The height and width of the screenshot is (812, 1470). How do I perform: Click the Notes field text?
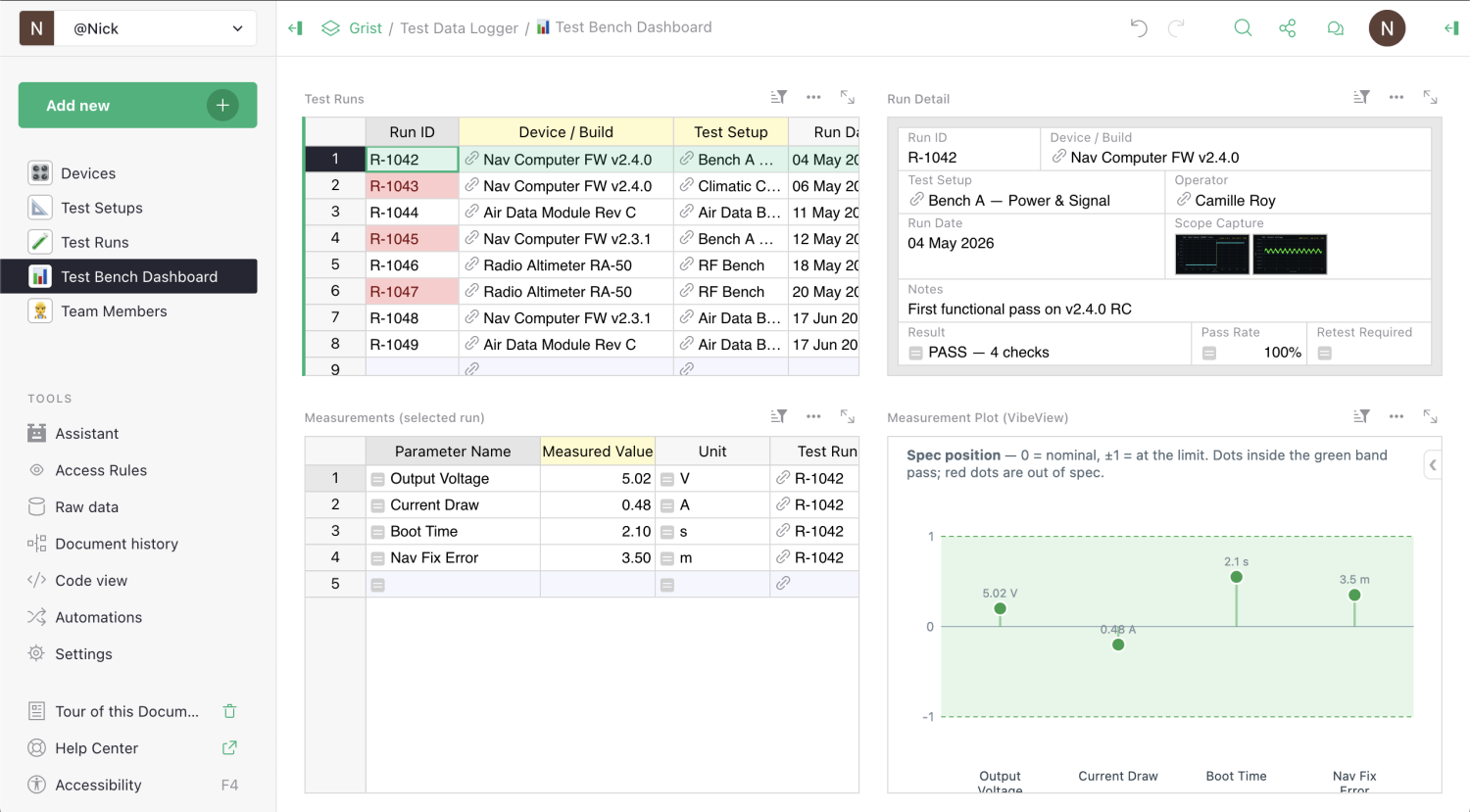1019,309
